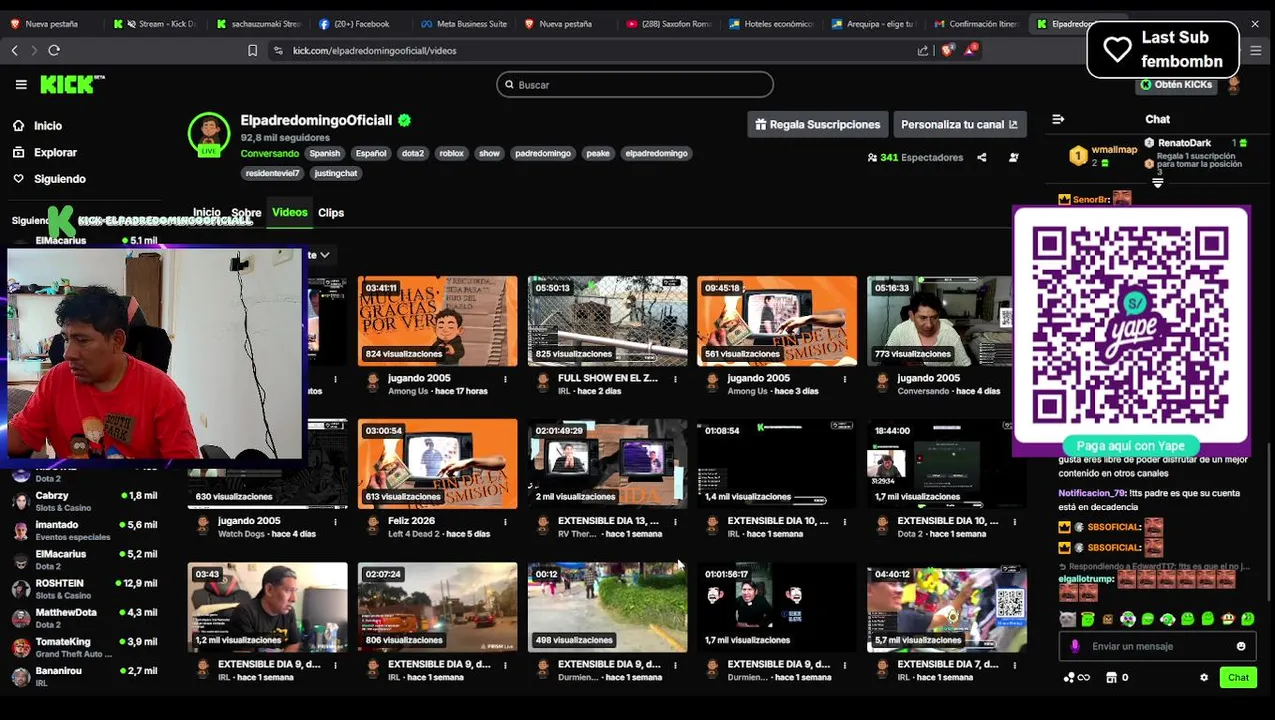Click the green Chat send button
This screenshot has height=720, width=1275.
coord(1238,678)
